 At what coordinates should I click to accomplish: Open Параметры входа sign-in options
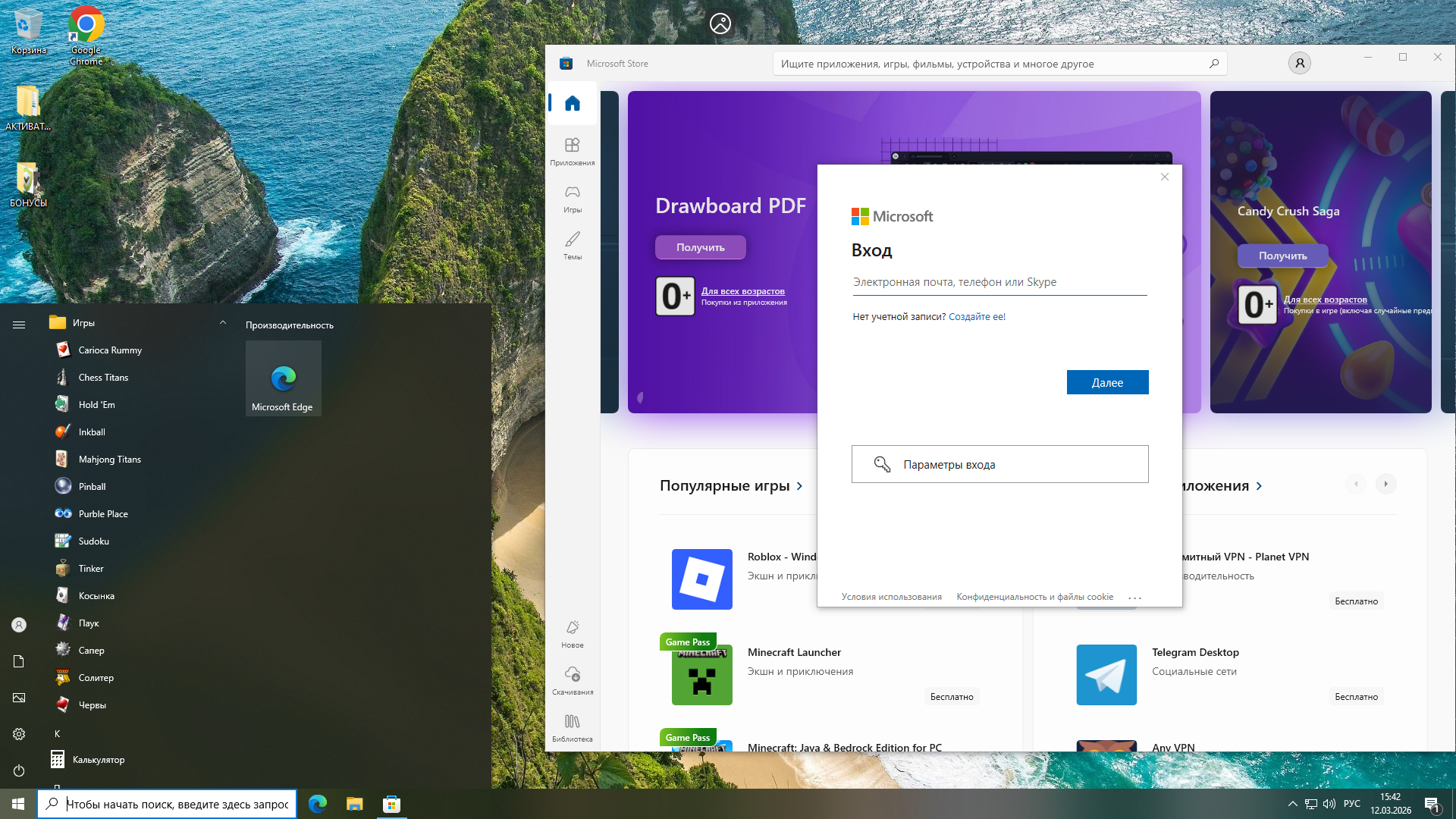click(999, 464)
